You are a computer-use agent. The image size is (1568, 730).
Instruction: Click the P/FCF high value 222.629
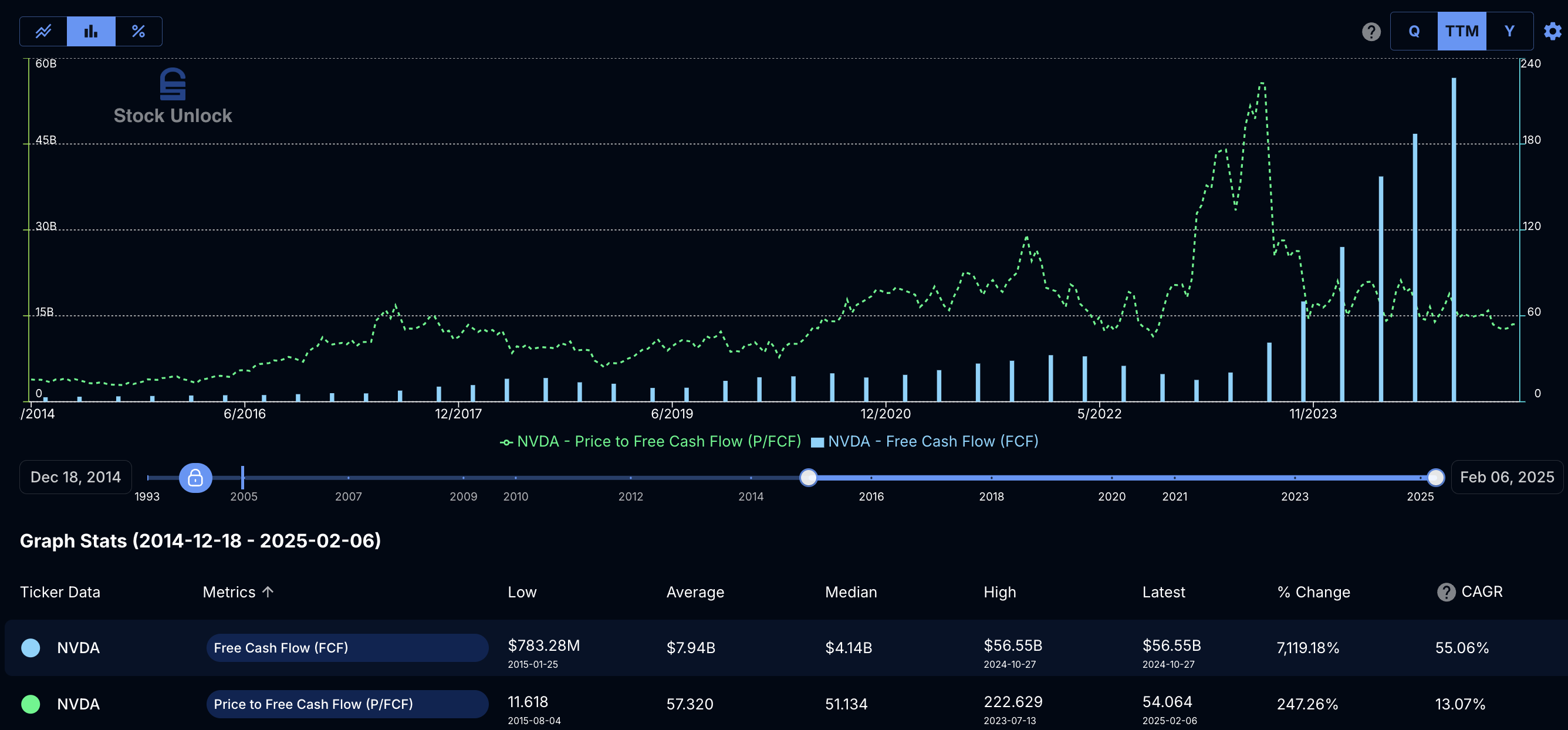pos(1013,702)
